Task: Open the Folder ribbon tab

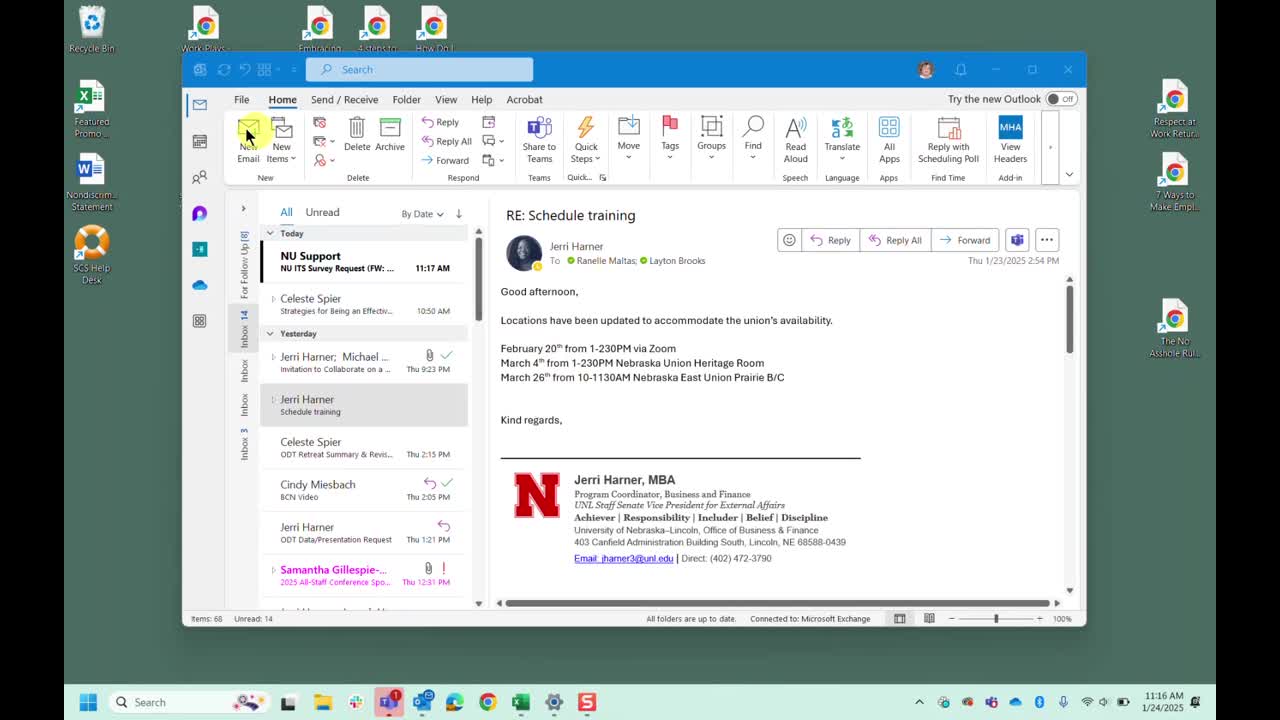Action: click(x=406, y=100)
